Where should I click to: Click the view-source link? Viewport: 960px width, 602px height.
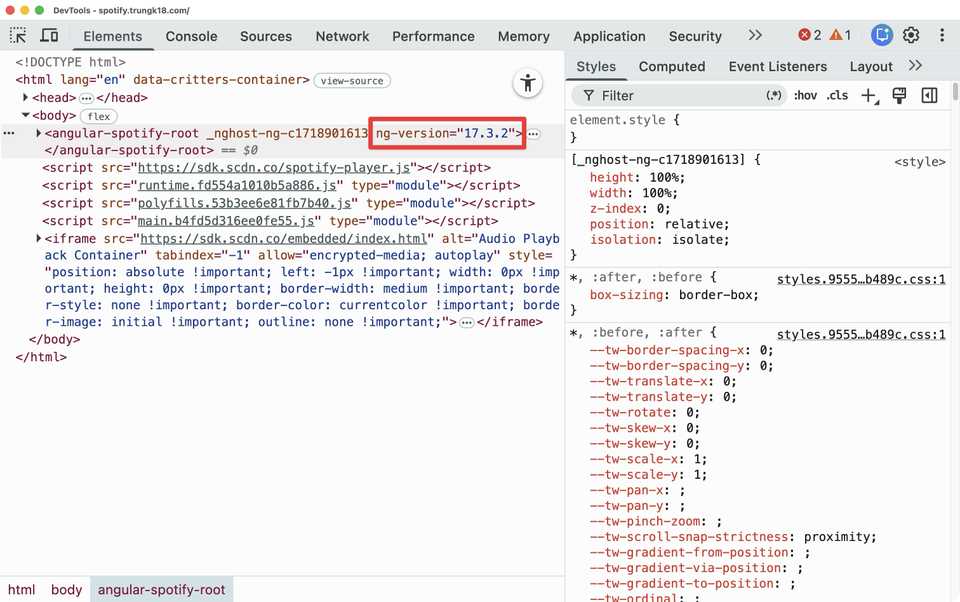click(x=351, y=80)
